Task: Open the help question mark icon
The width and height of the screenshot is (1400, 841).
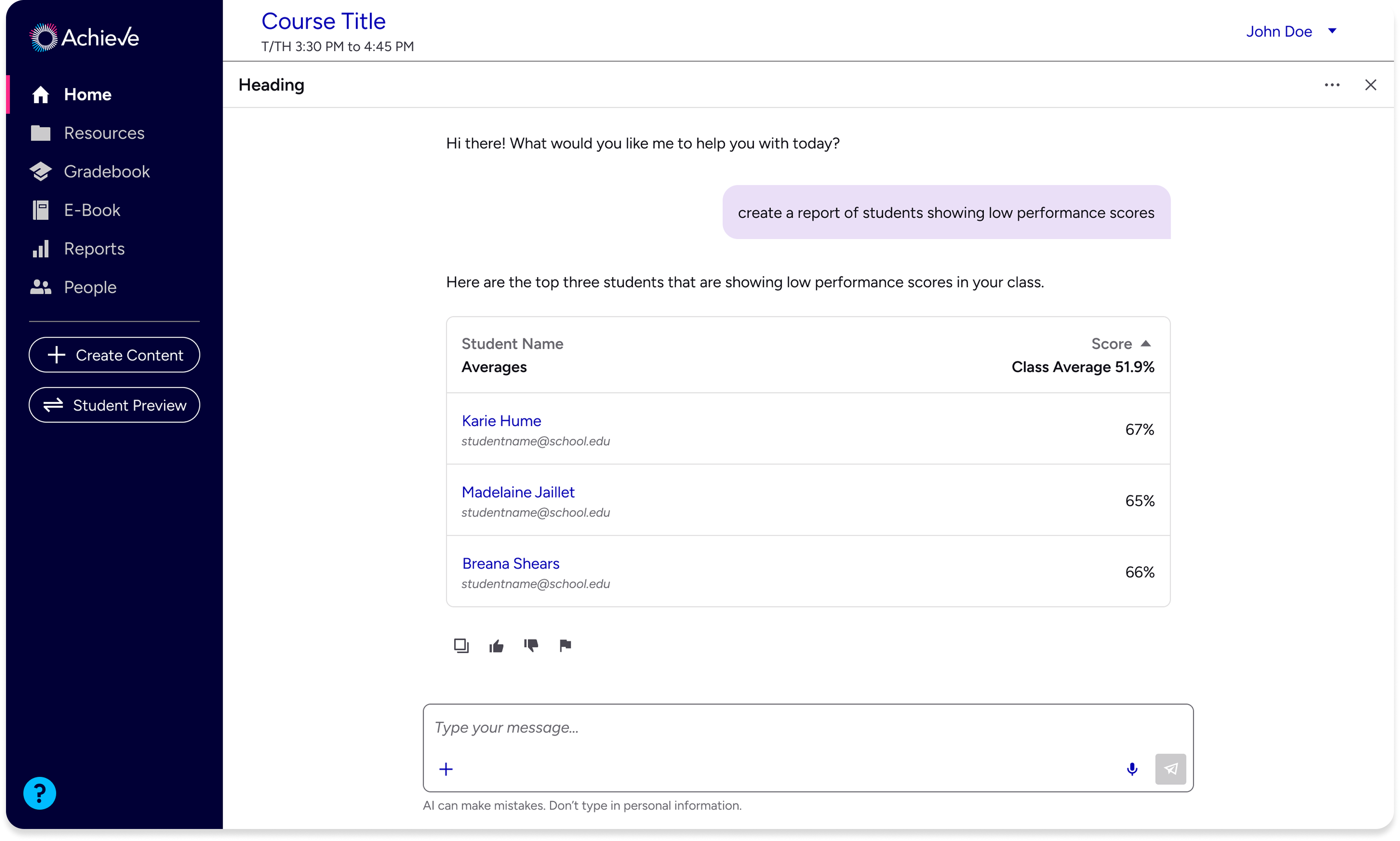Action: 39,793
